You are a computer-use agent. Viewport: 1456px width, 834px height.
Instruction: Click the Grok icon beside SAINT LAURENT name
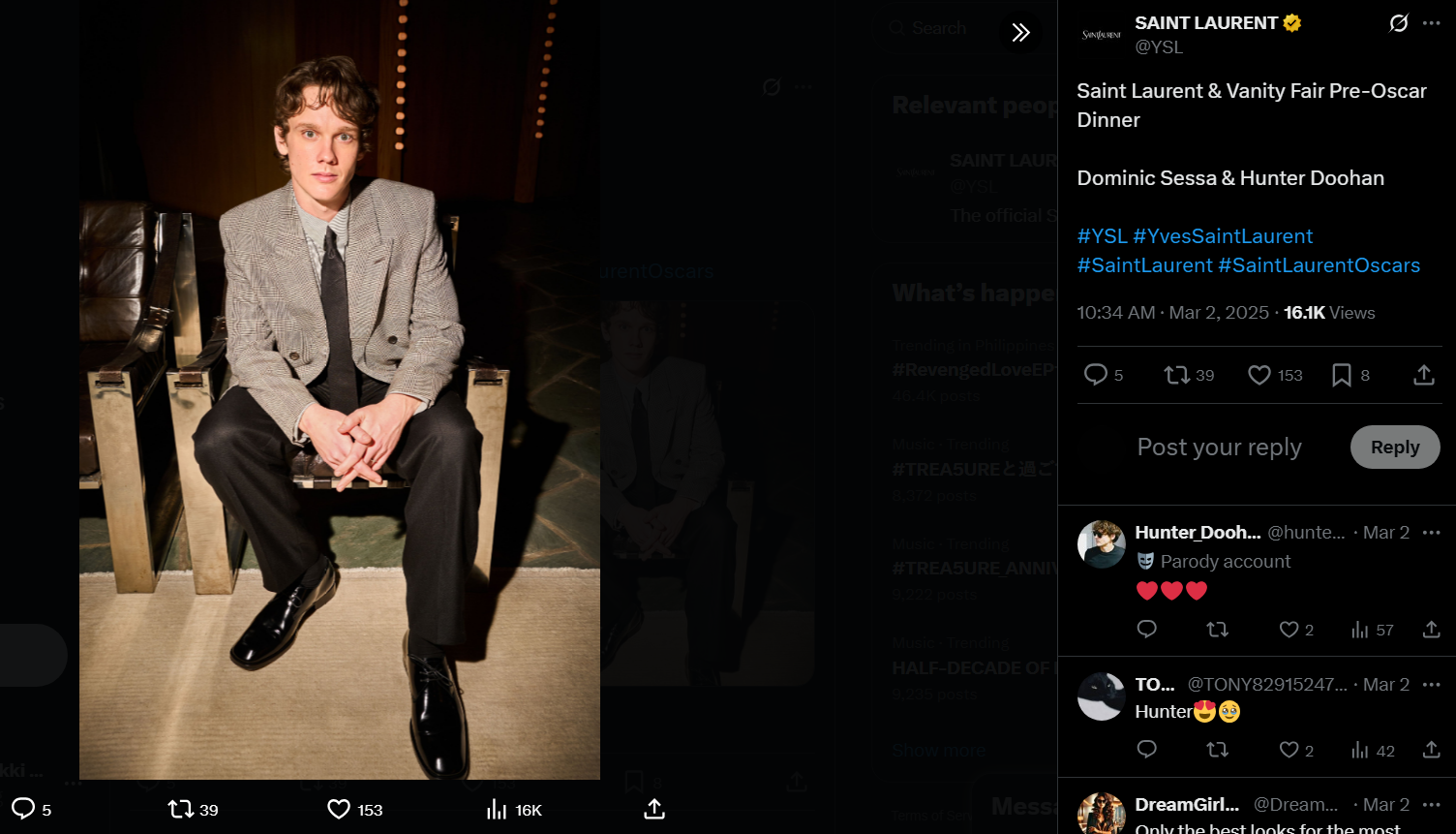tap(1398, 23)
